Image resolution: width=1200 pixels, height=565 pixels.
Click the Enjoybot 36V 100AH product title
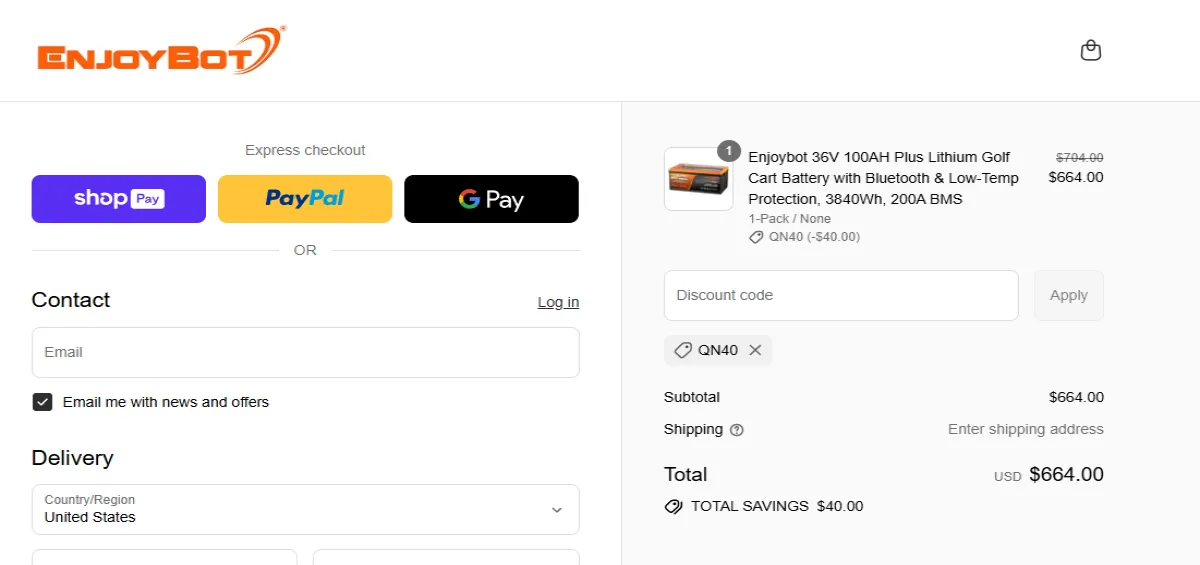pyautogui.click(x=884, y=178)
